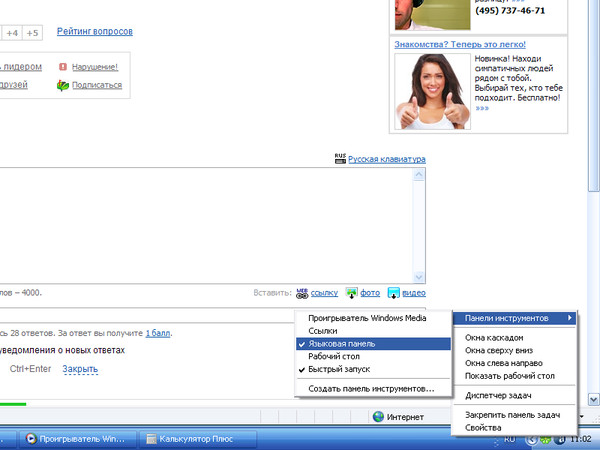The image size is (600, 450).
Task: Click the Windows Media Player taskbar icon
Action: [x=31, y=439]
